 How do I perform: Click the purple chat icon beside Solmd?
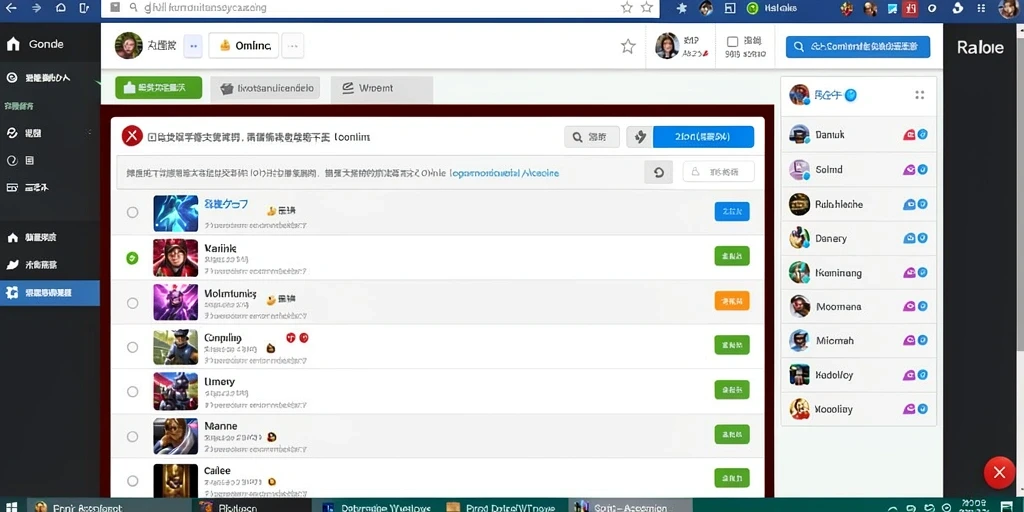click(908, 170)
